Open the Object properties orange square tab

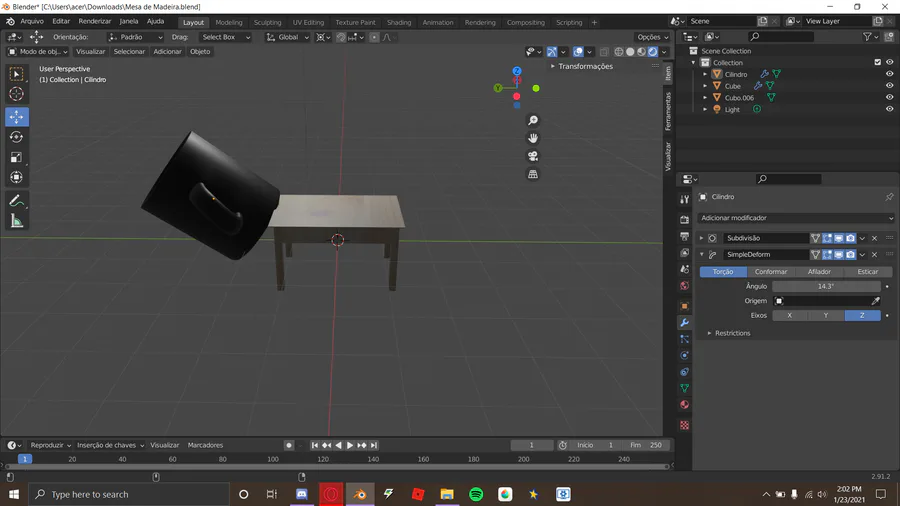tap(684, 306)
